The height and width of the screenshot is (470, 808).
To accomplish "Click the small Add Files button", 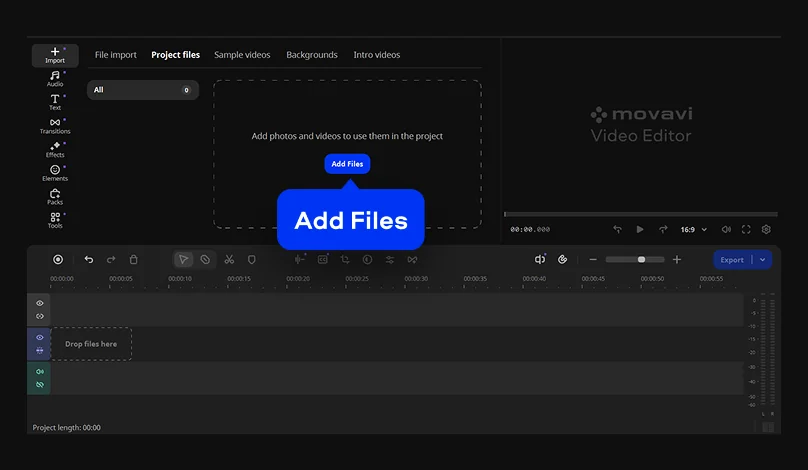I will pyautogui.click(x=347, y=164).
